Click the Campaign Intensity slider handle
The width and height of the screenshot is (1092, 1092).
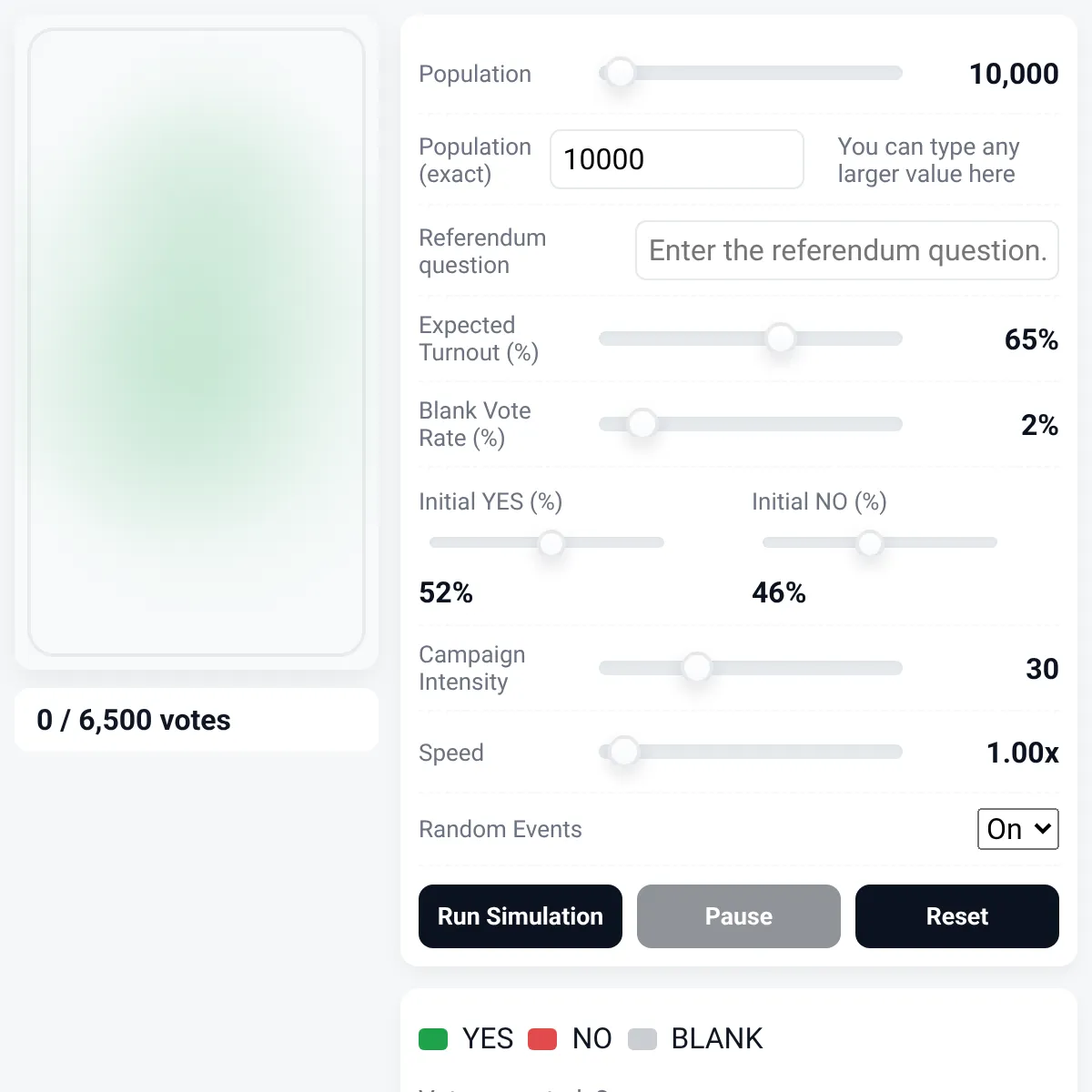[697, 668]
